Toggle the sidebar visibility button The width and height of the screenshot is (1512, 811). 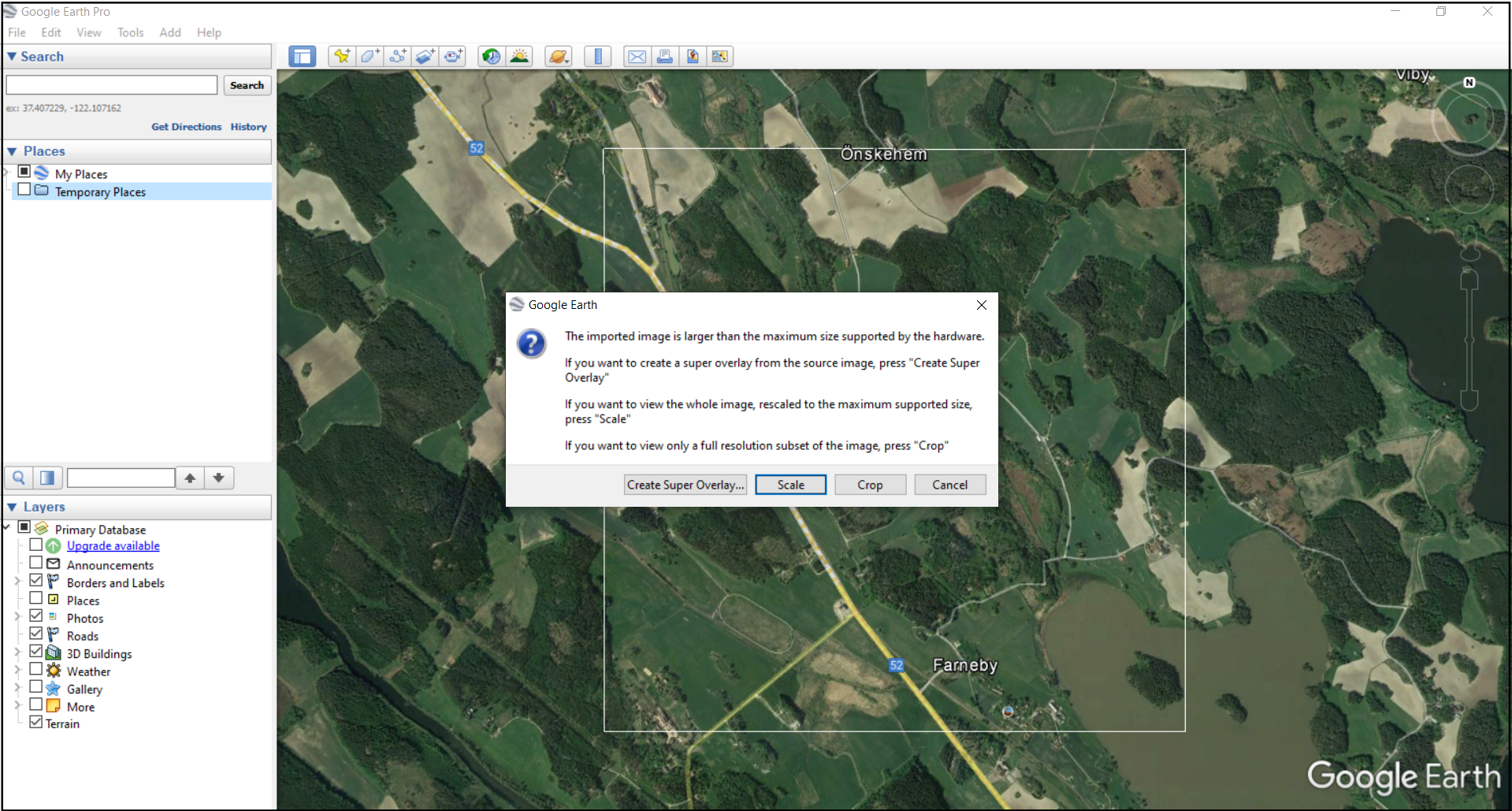(x=303, y=57)
